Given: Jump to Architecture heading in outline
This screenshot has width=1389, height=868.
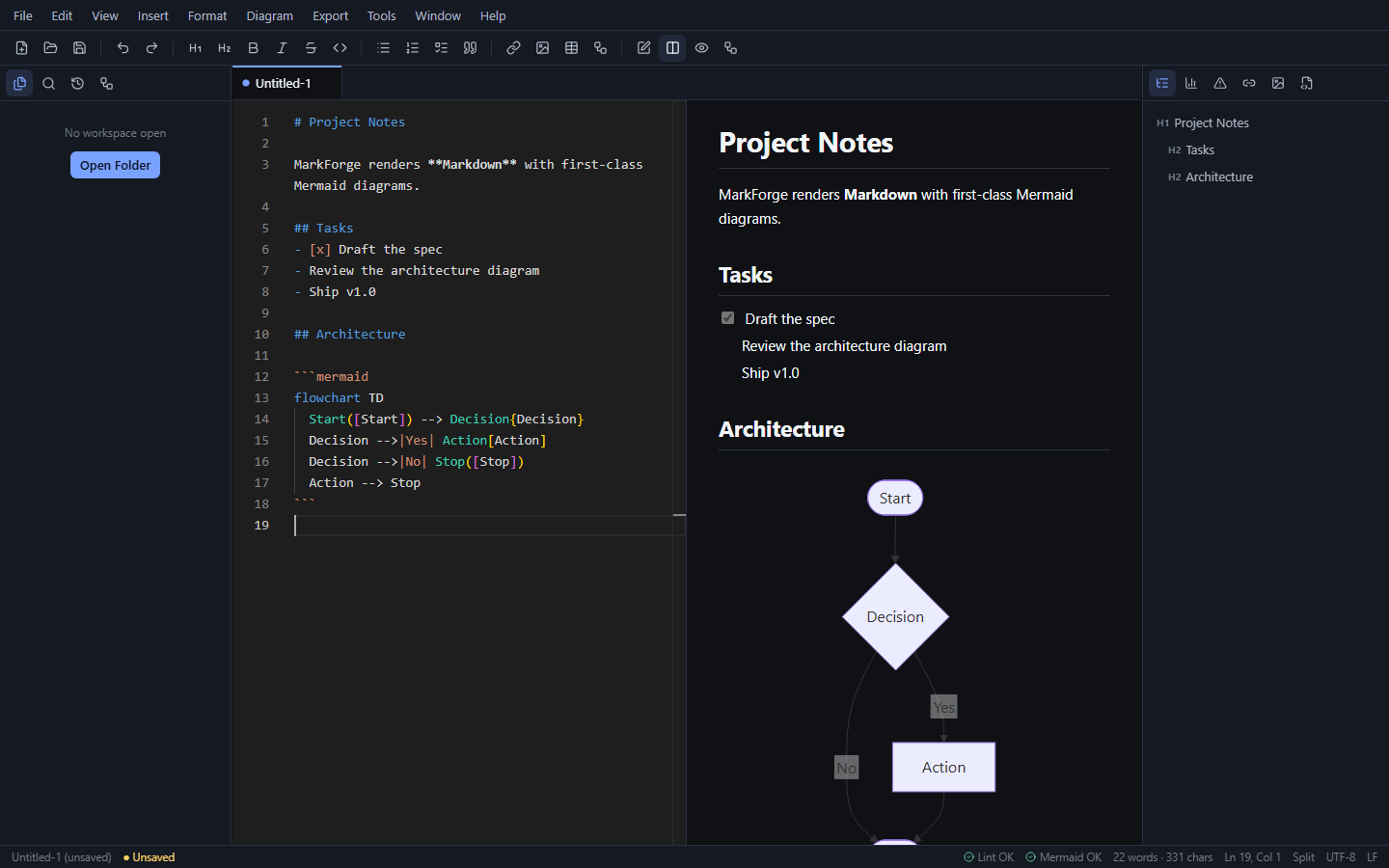Looking at the screenshot, I should [x=1219, y=177].
